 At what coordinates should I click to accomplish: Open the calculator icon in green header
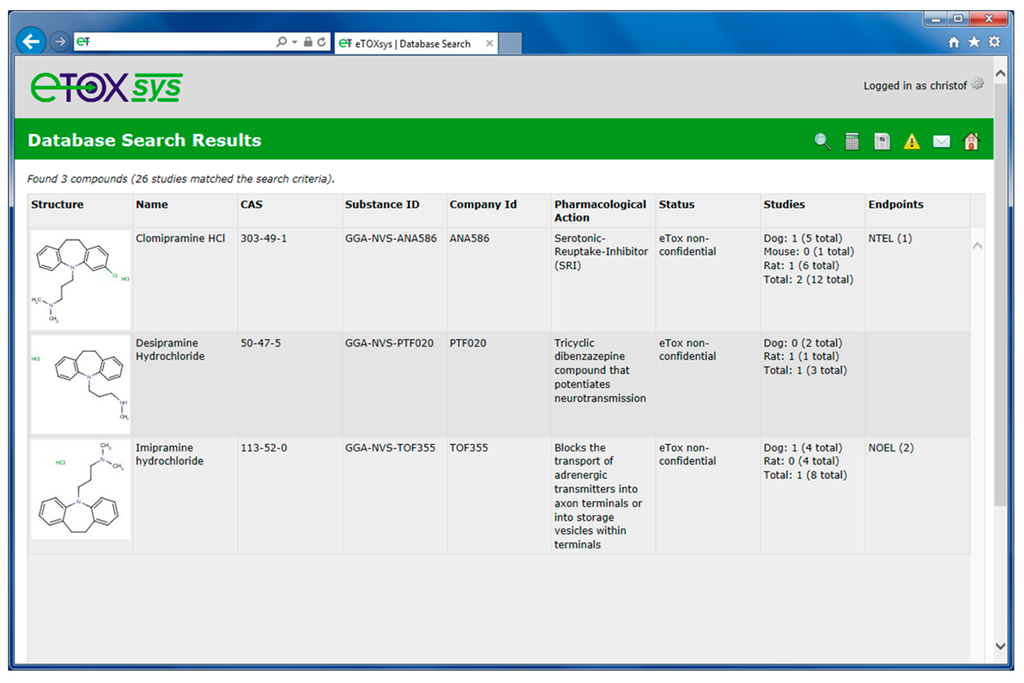(852, 141)
